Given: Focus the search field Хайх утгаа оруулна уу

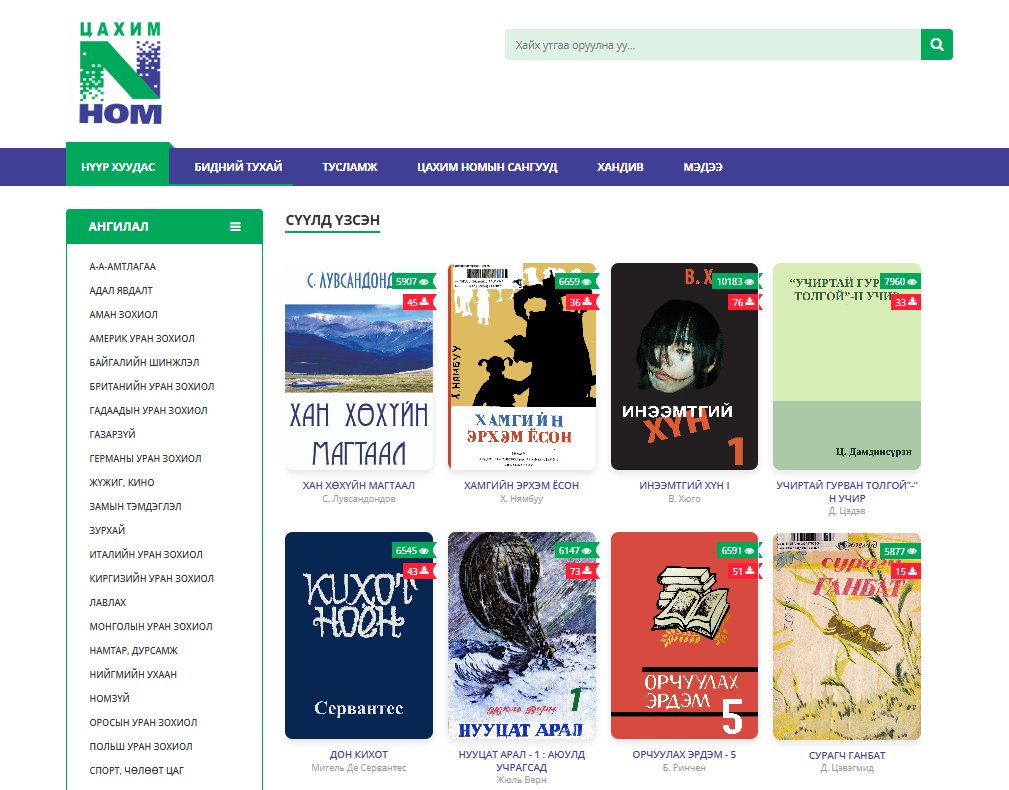Looking at the screenshot, I should [713, 44].
